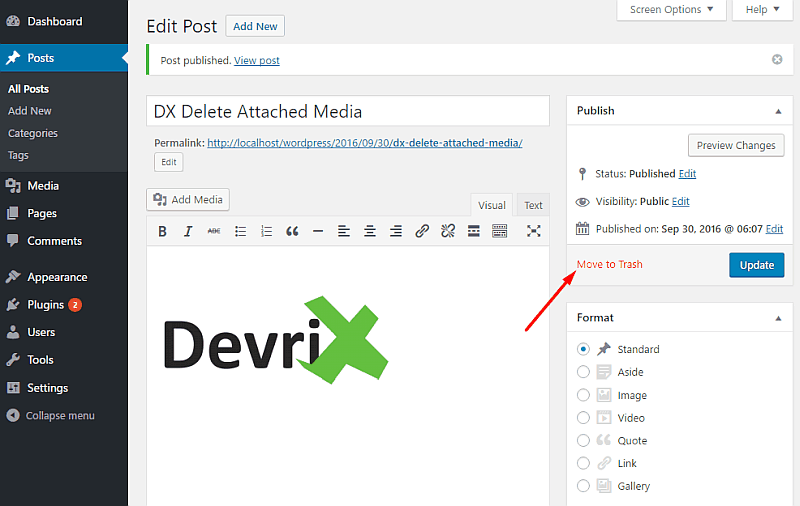800x506 pixels.
Task: Expand the Help dropdown tab
Action: (763, 10)
